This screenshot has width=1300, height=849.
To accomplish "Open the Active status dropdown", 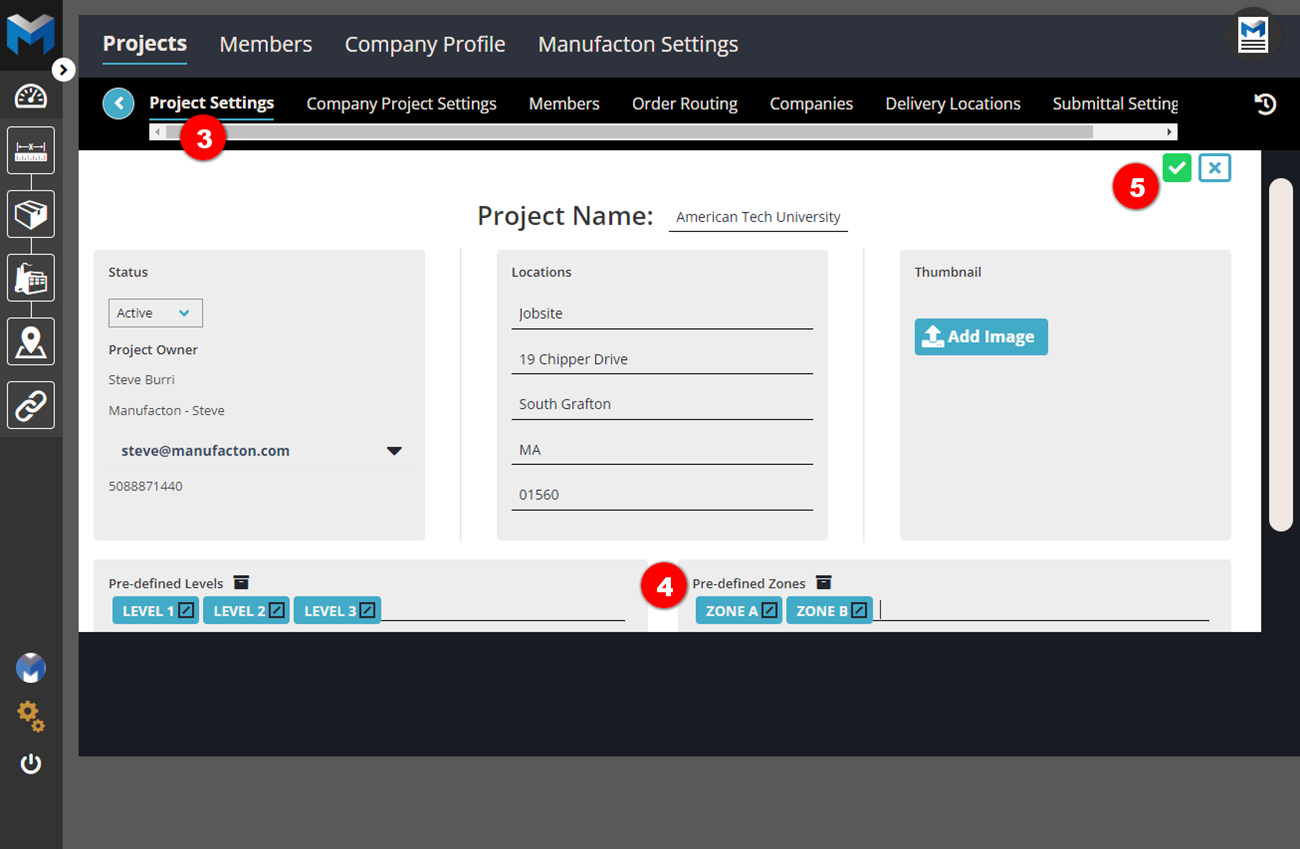I will (155, 313).
